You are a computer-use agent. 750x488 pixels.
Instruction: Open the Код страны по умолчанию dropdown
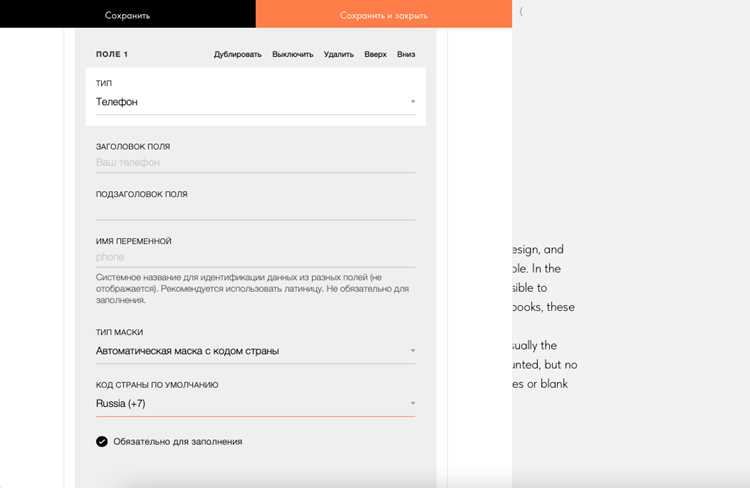point(255,404)
